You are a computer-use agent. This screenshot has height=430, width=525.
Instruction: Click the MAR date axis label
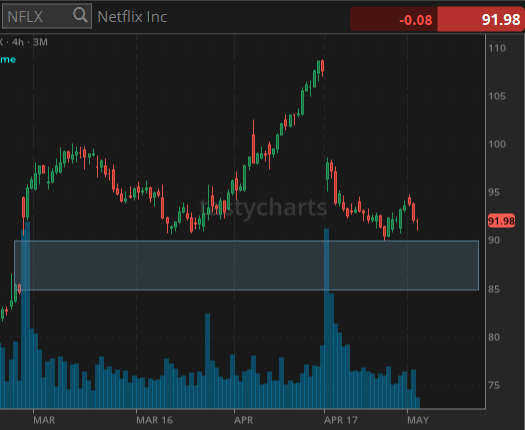(x=44, y=420)
